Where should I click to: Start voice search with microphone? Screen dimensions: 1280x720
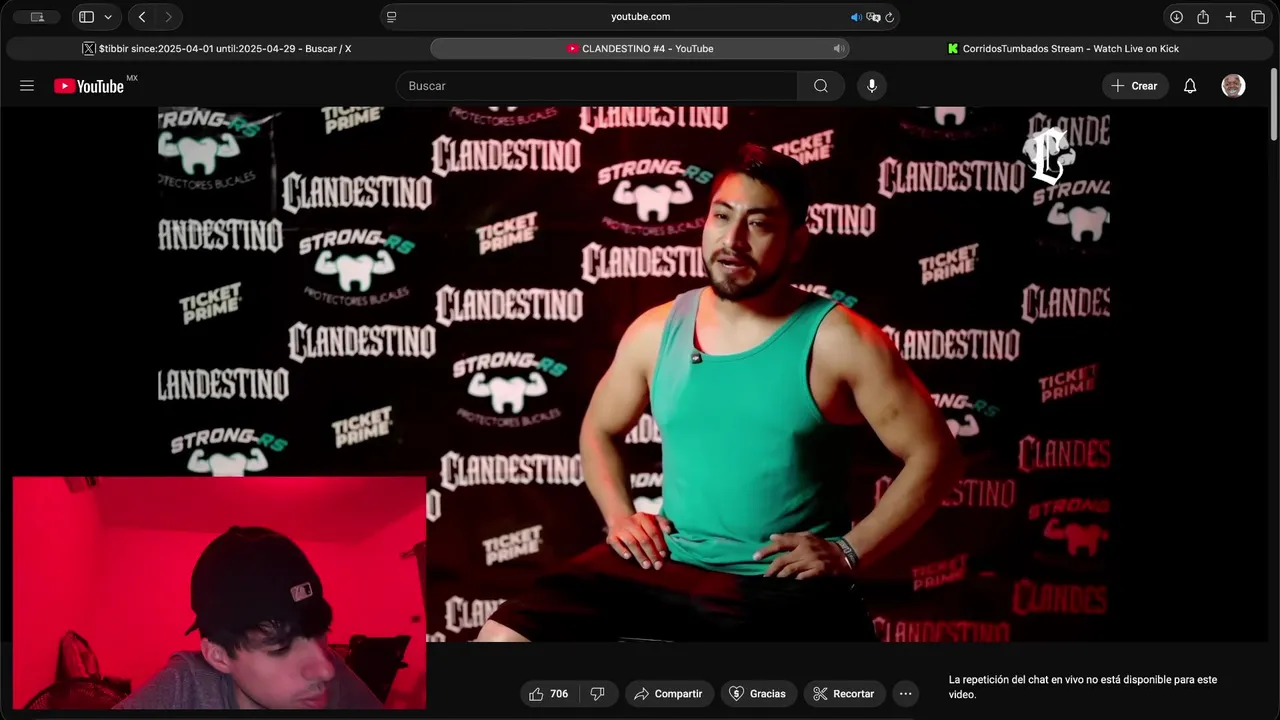click(x=872, y=86)
